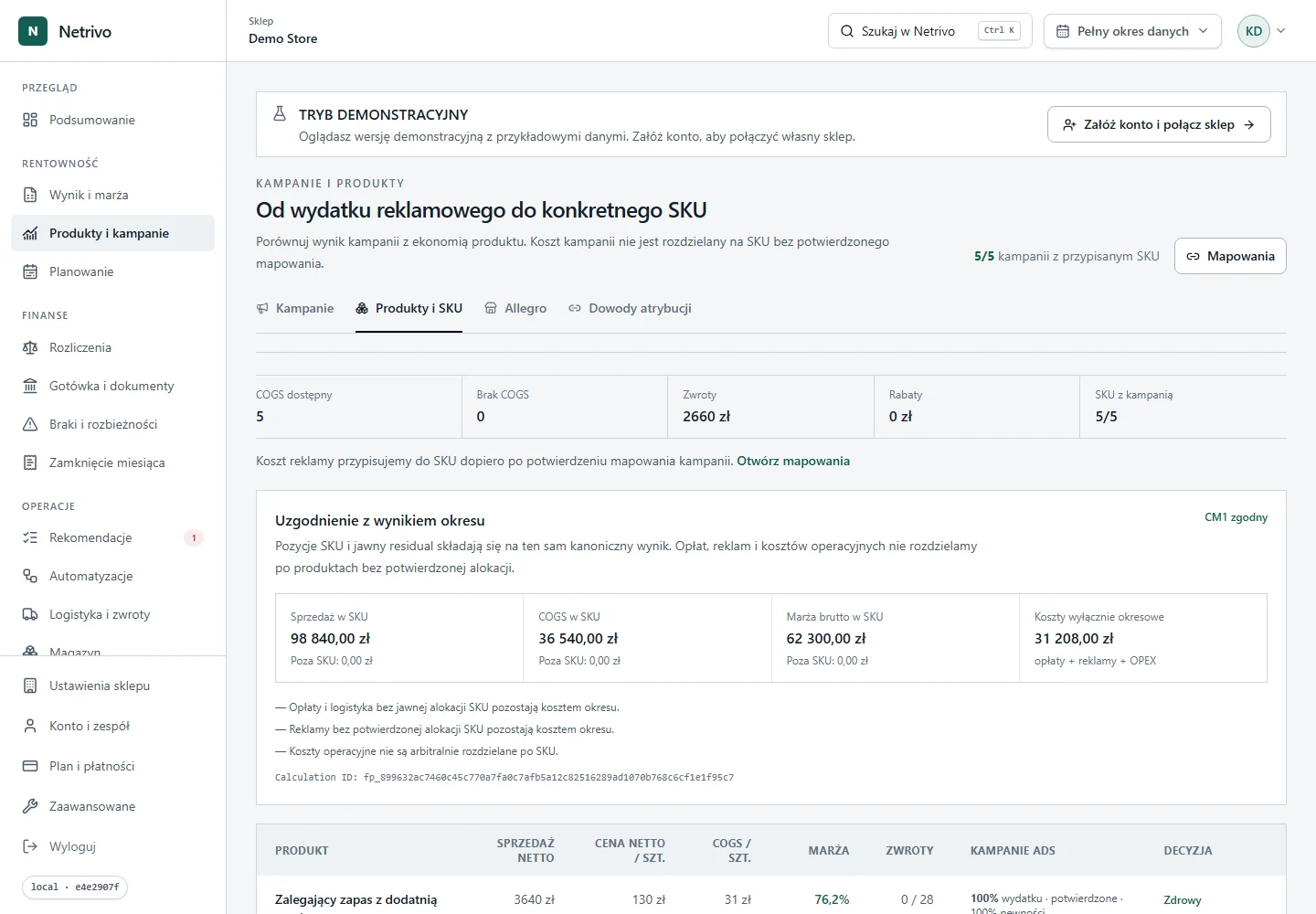Switch to the Kampanie tab
This screenshot has width=1316, height=914.
coord(295,309)
